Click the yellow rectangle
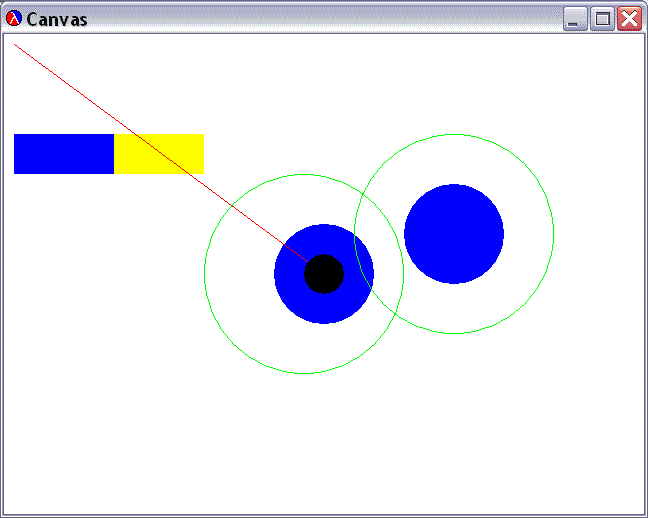 click(159, 154)
